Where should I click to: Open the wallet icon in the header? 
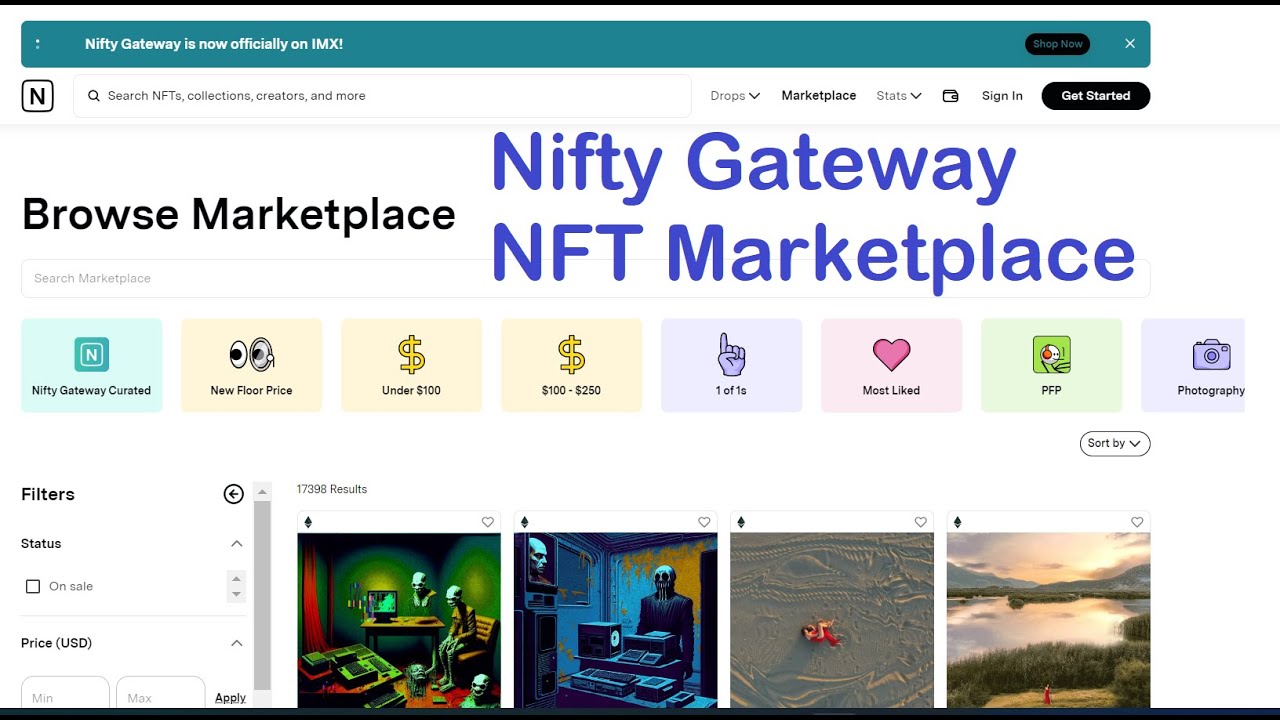click(x=951, y=96)
